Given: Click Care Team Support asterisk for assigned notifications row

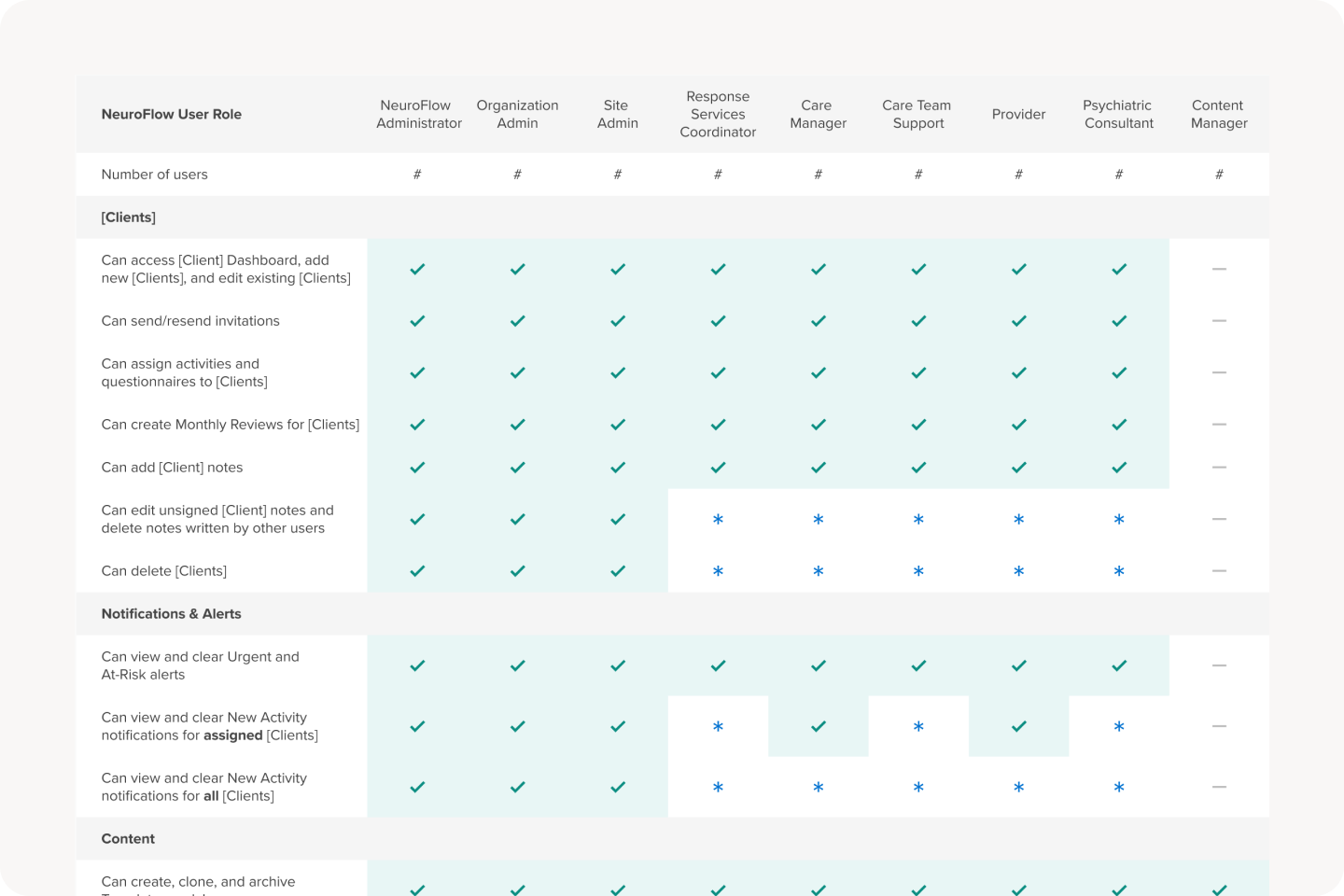Looking at the screenshot, I should 918,727.
